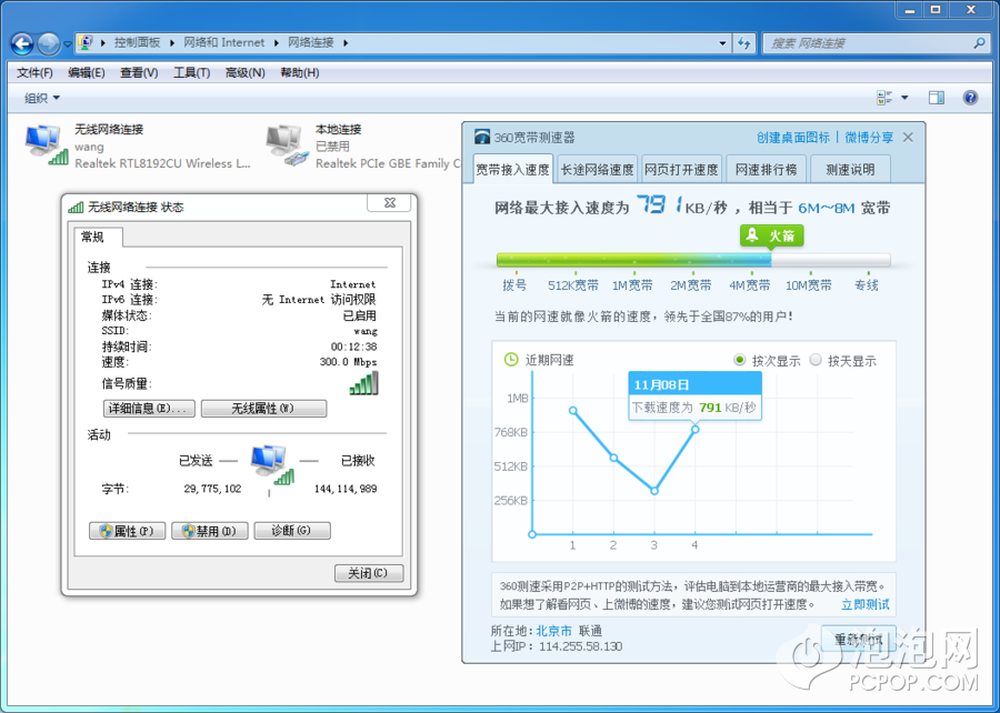Viewport: 1000px width, 713px height.
Task: Open the 查看(V) menu
Action: [x=139, y=73]
